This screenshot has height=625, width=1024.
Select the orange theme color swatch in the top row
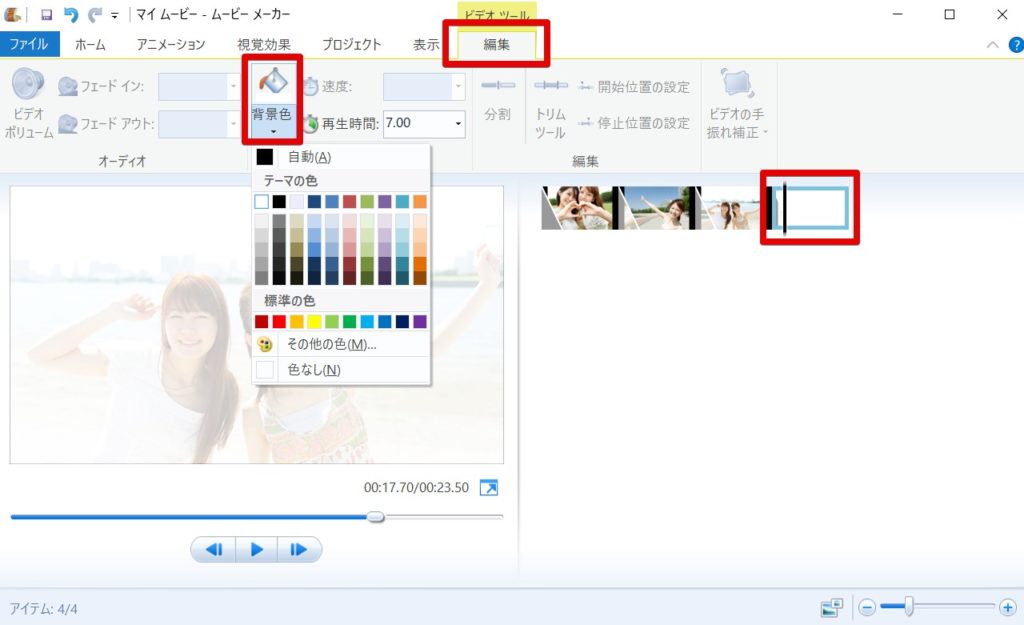point(420,201)
